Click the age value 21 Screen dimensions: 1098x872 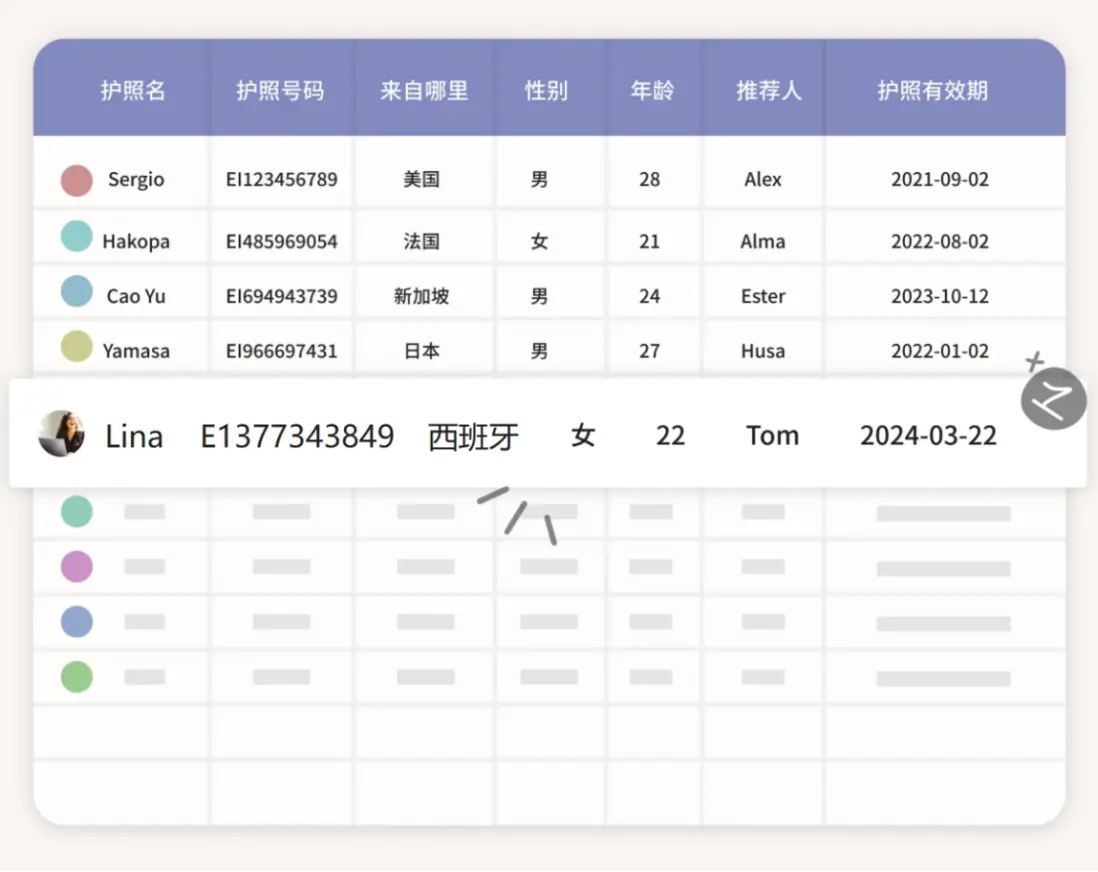(x=649, y=242)
